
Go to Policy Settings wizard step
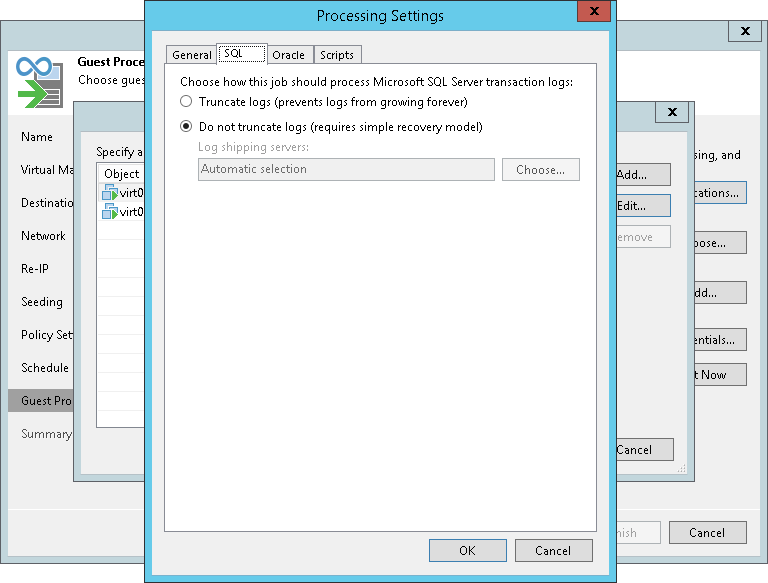[47, 335]
